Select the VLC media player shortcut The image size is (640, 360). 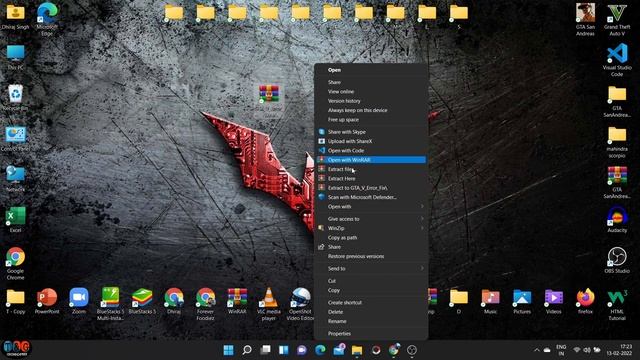269,304
